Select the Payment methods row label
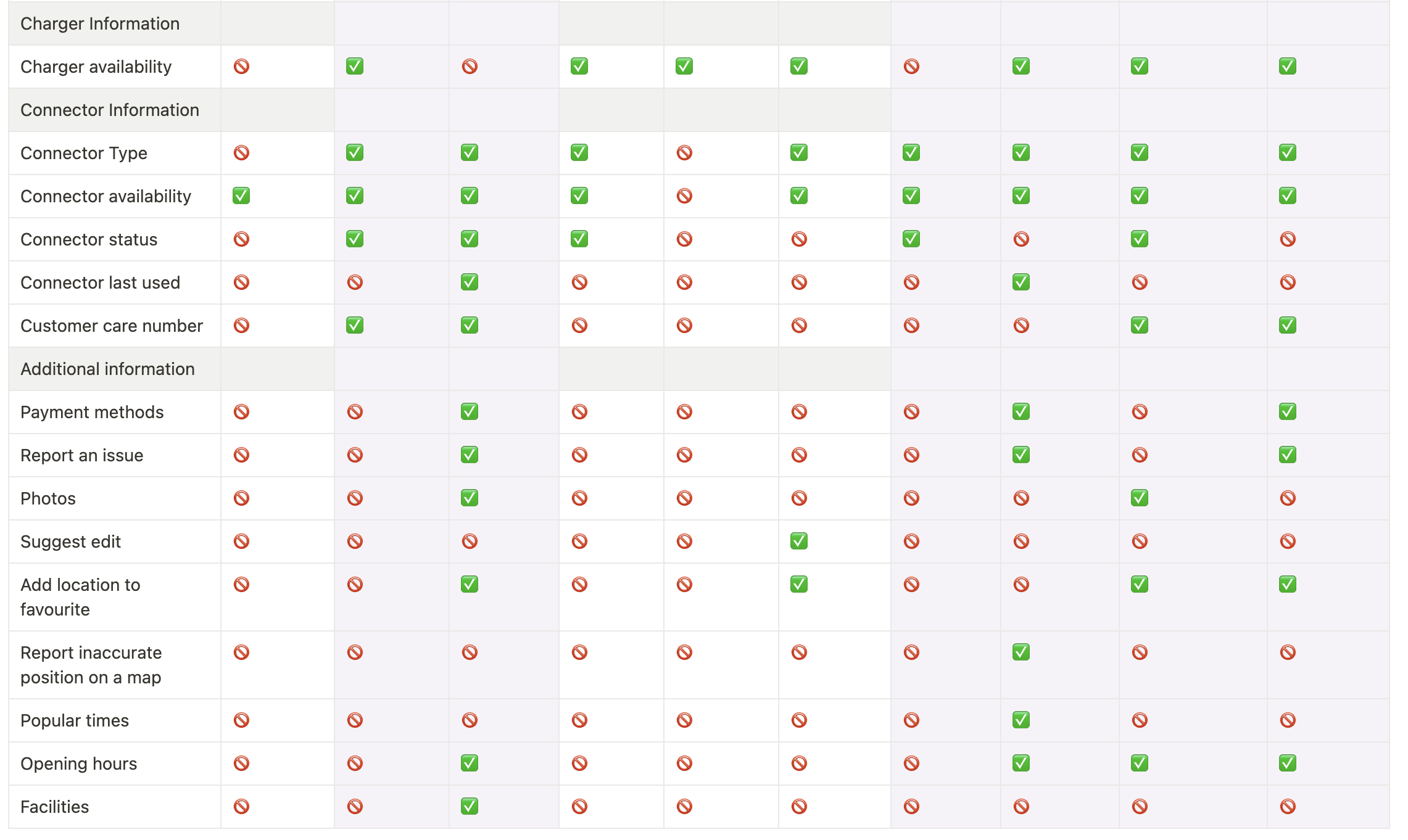The image size is (1408, 840). (92, 412)
